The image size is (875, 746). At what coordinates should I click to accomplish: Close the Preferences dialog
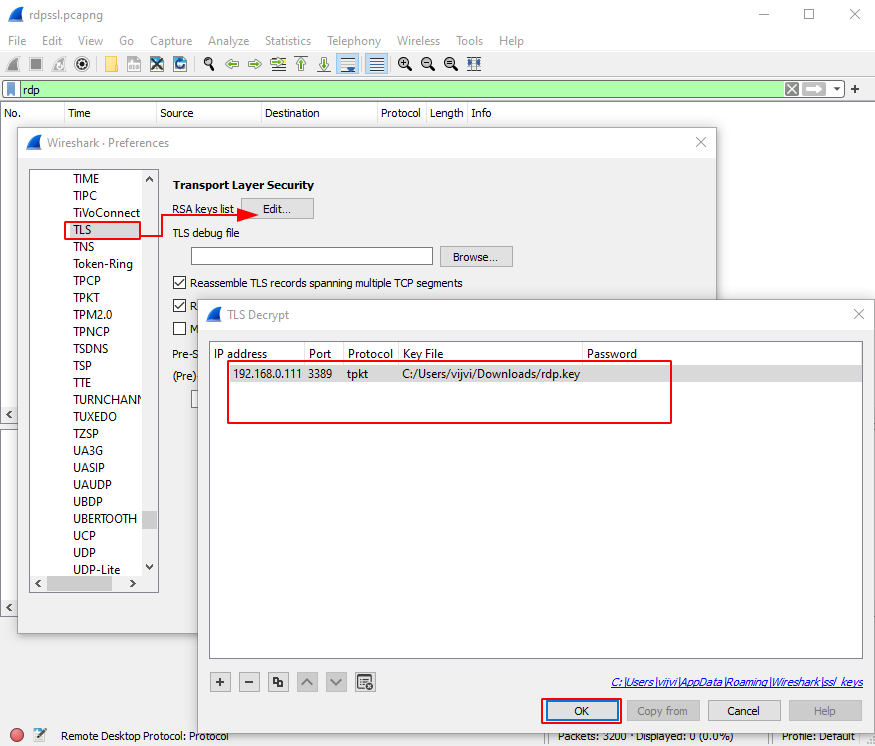701,142
